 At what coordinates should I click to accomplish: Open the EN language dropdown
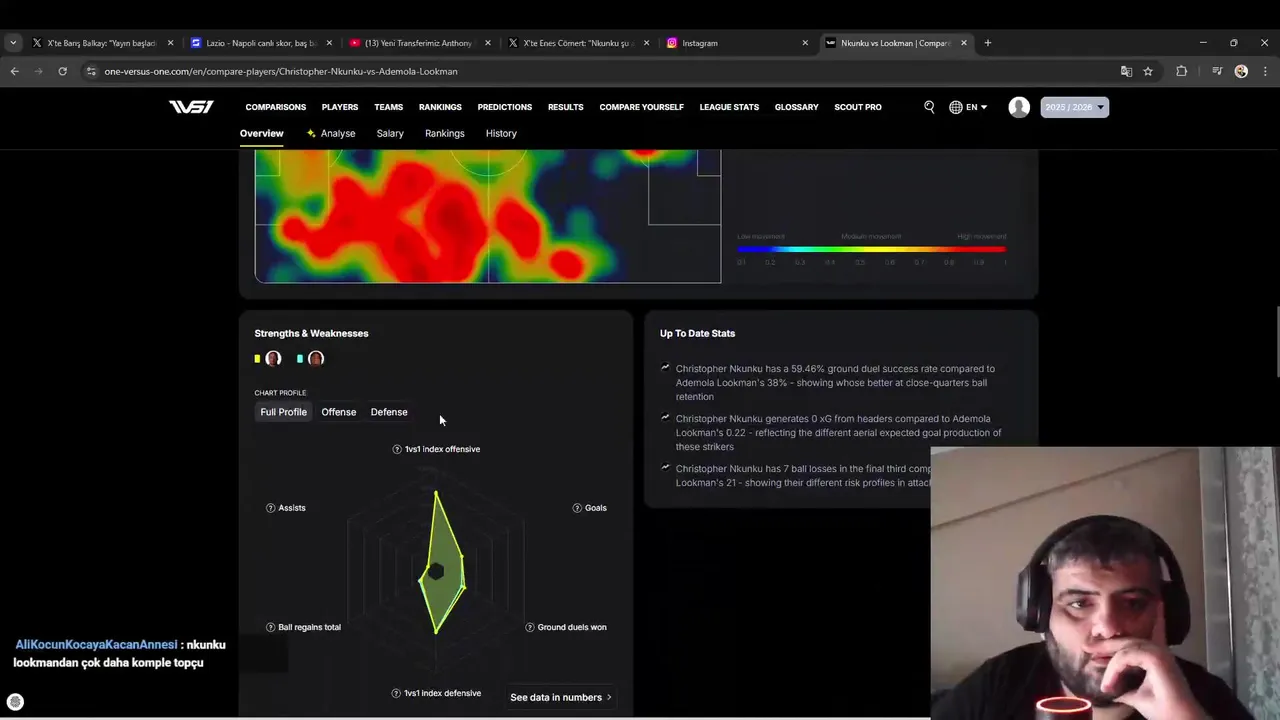tap(968, 107)
